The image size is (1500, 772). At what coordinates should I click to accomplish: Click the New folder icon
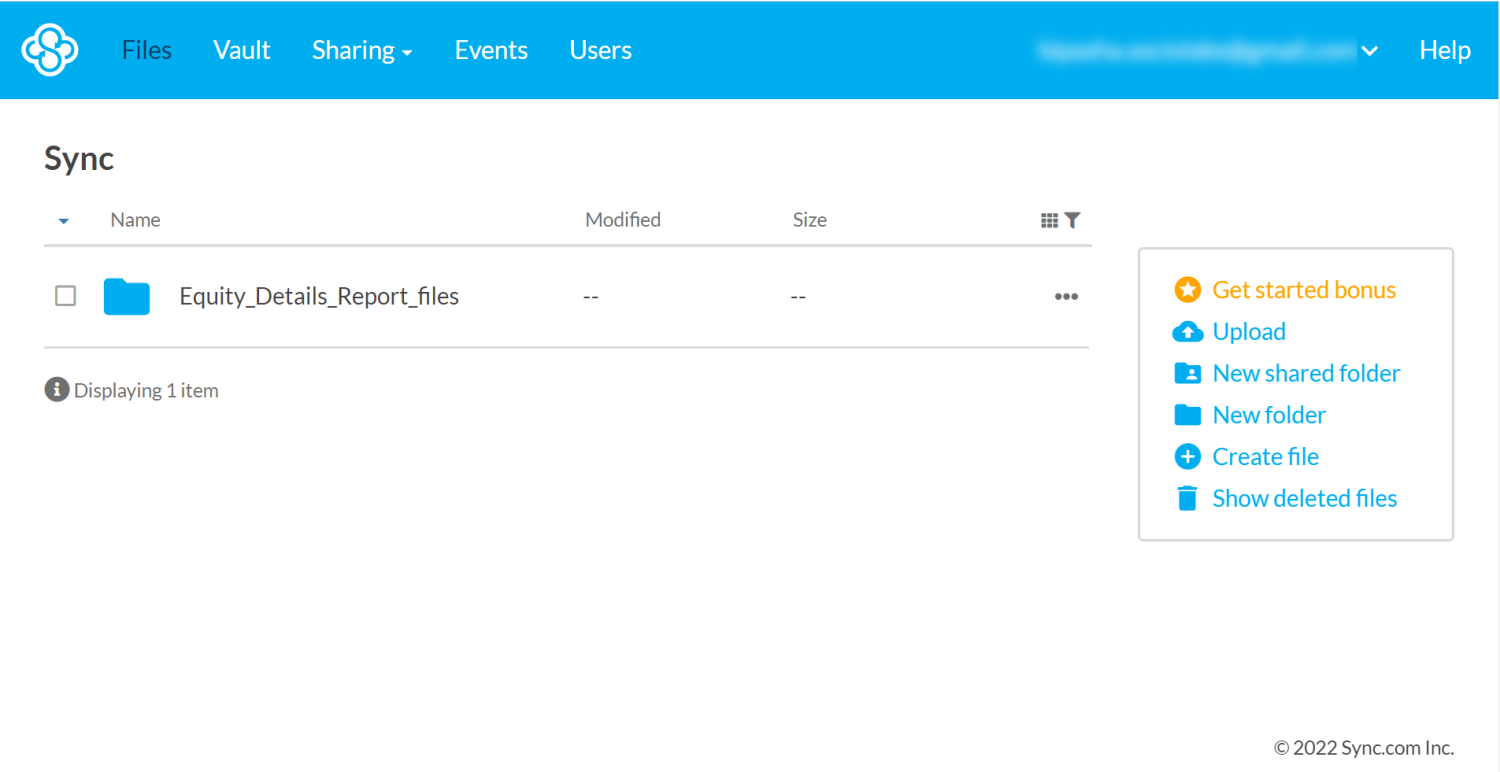pos(1187,415)
